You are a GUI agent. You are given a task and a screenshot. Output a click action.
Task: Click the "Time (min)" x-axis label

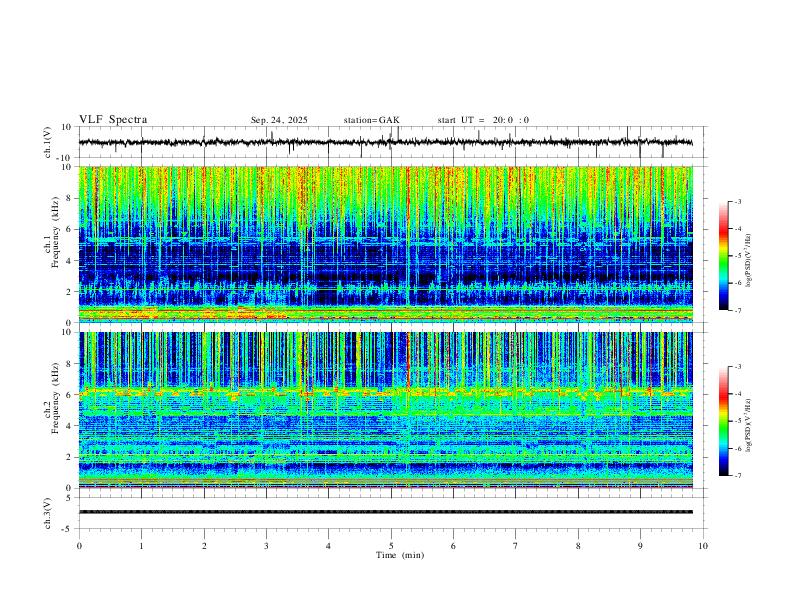pos(400,555)
